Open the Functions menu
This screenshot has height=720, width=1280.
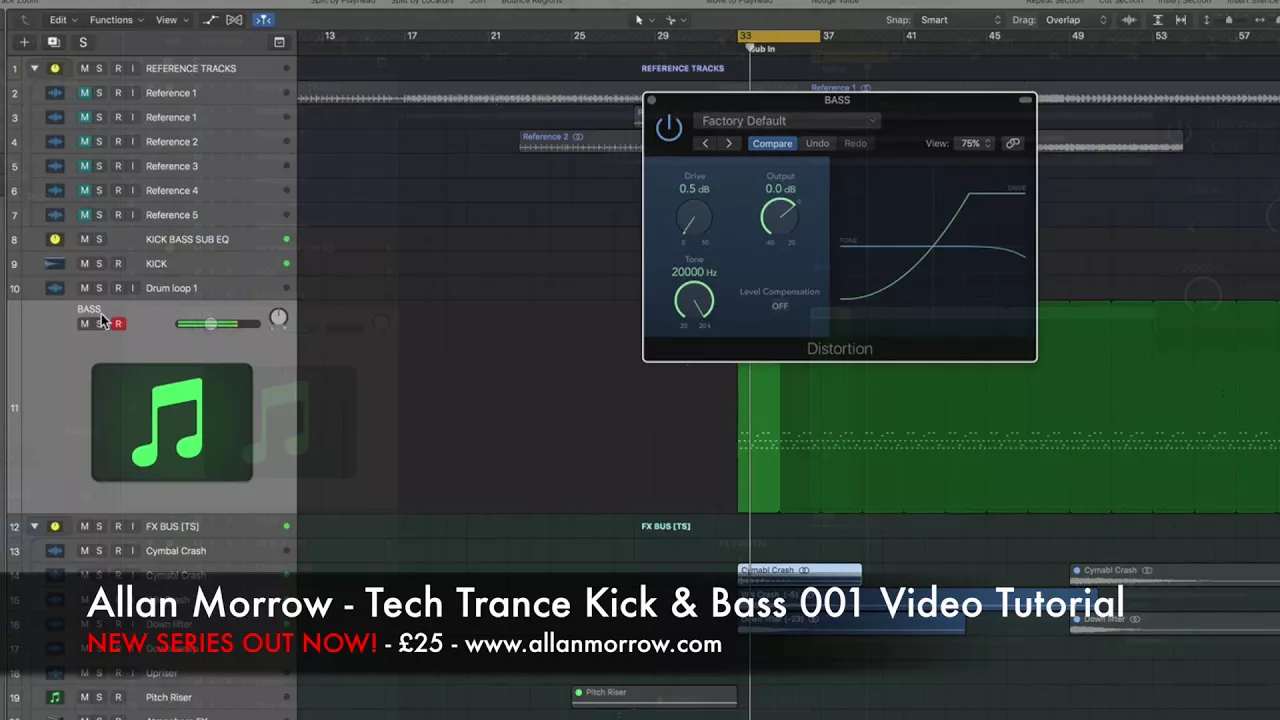click(116, 20)
